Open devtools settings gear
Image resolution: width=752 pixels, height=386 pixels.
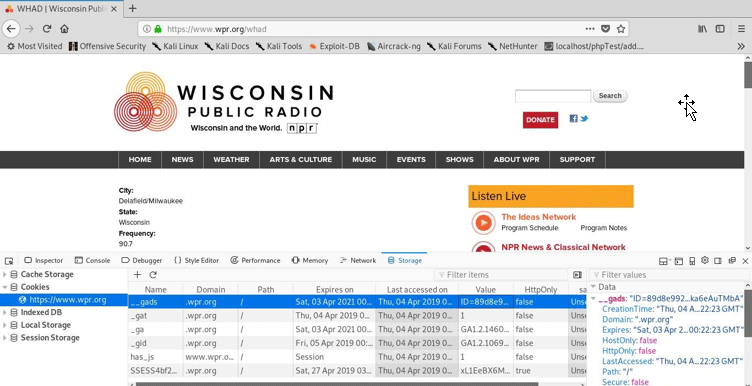pos(705,260)
